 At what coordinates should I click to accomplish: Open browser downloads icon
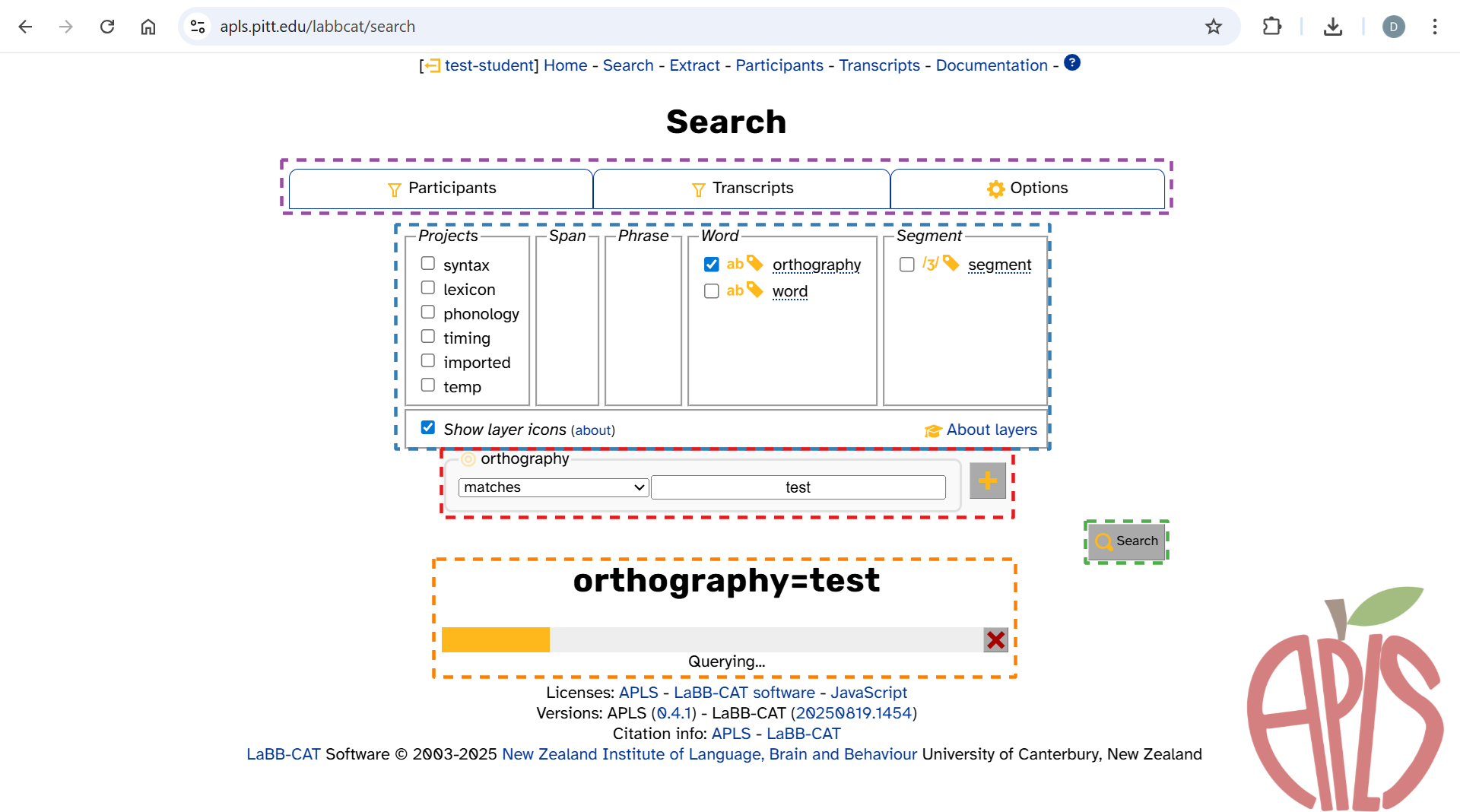coord(1332,27)
